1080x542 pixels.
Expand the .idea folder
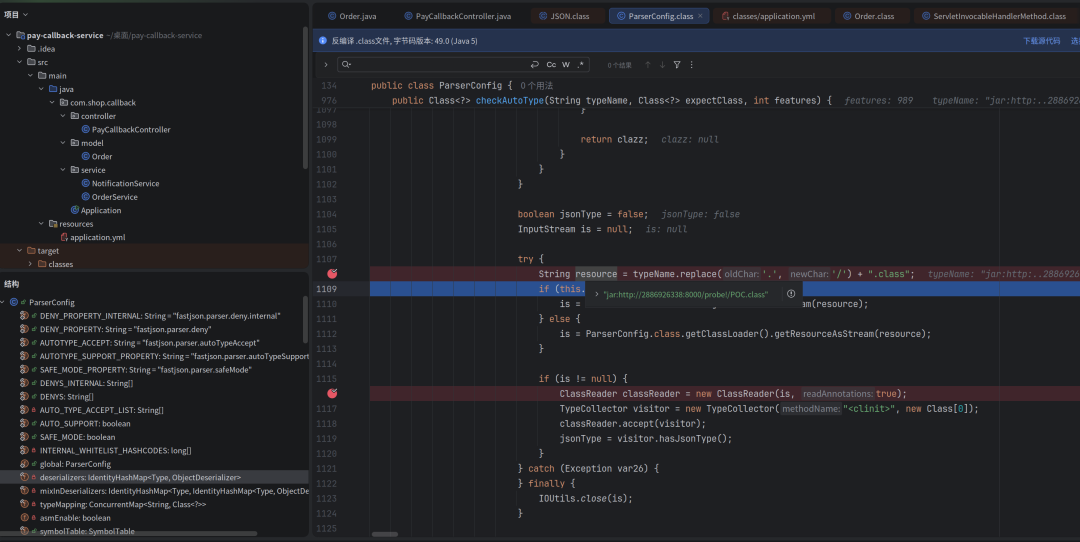coord(19,49)
